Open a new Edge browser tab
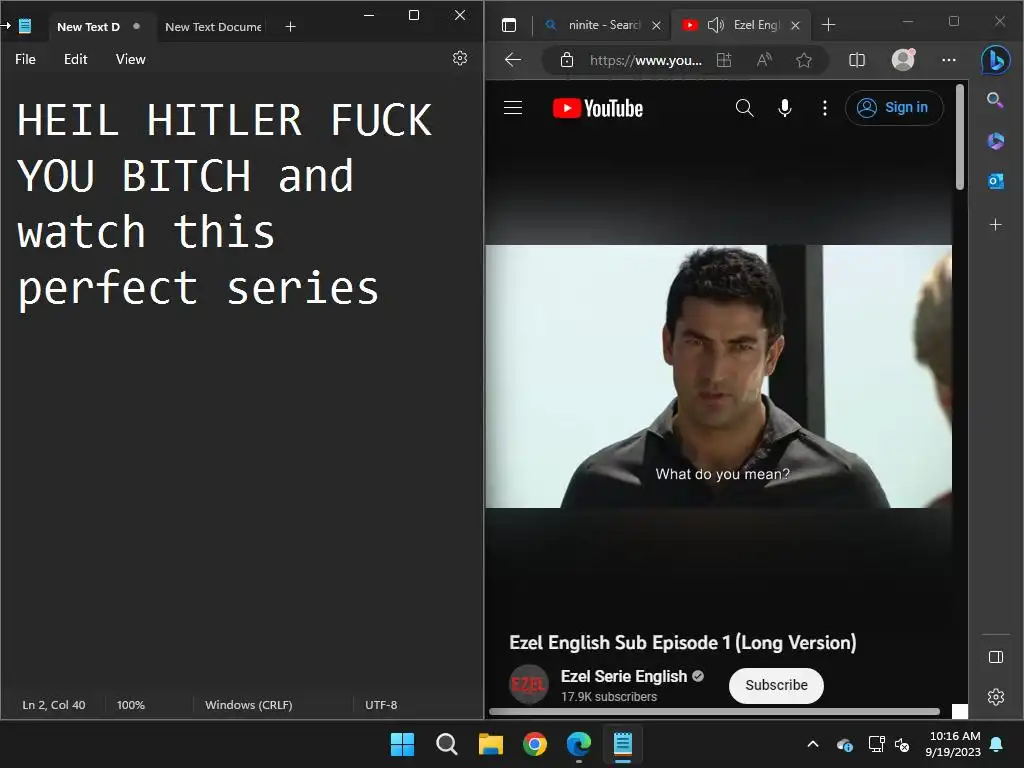 coord(829,25)
